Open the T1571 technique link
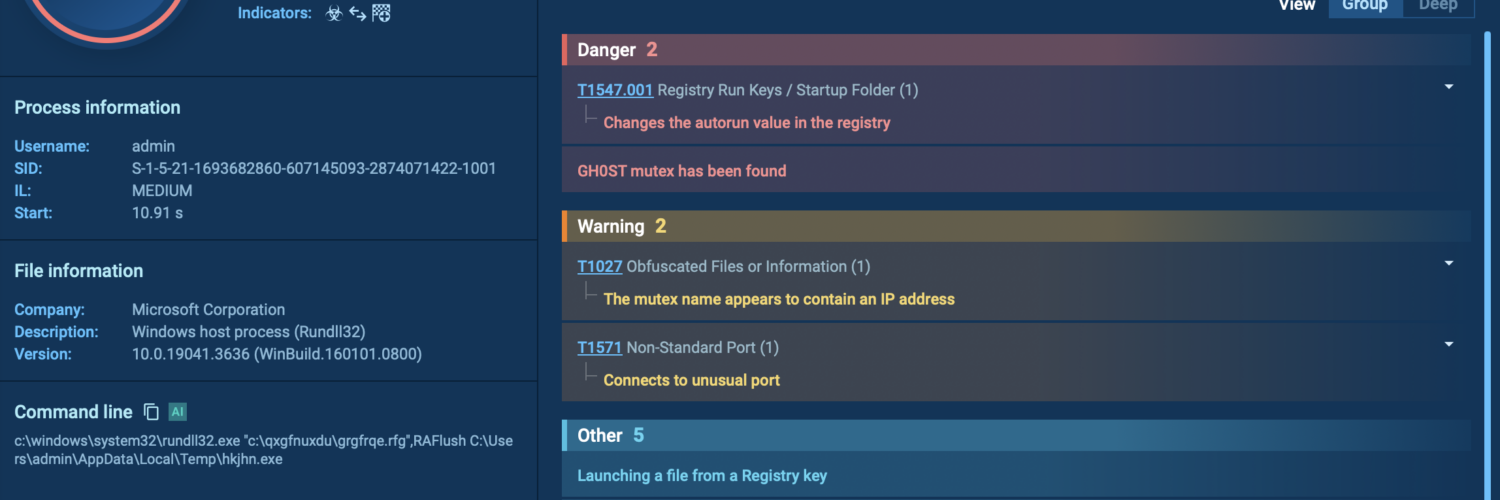 point(600,348)
